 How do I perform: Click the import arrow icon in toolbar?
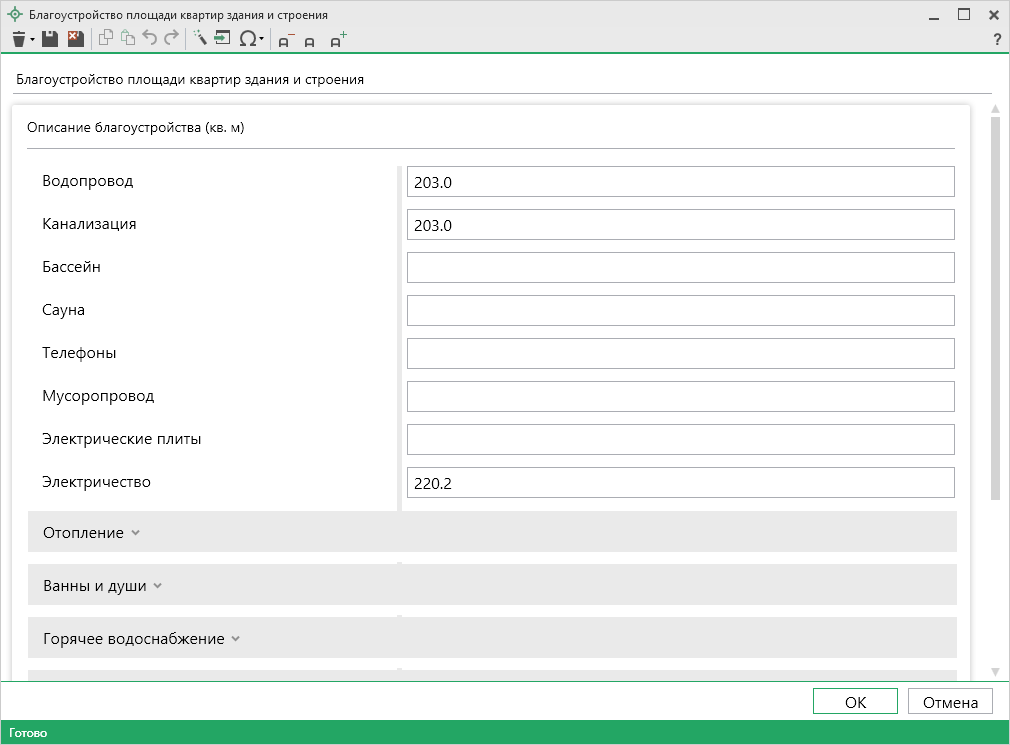pyautogui.click(x=222, y=39)
